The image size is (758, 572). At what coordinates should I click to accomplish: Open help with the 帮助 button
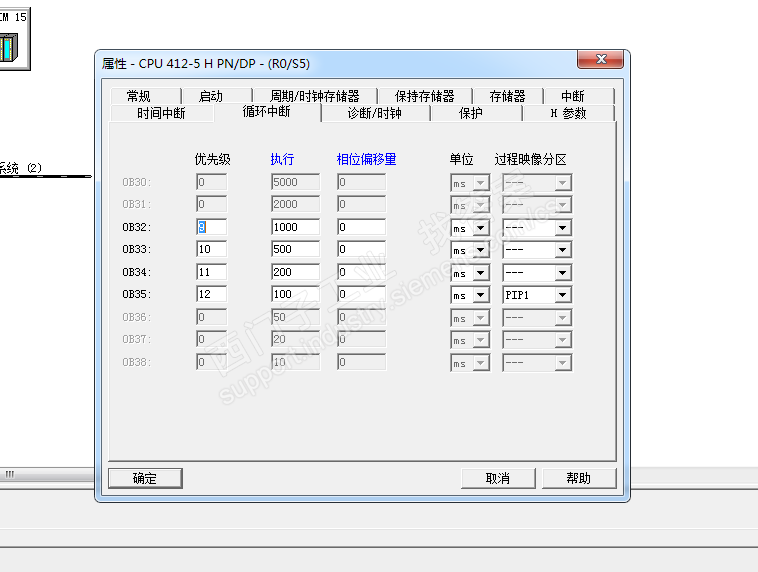point(579,478)
